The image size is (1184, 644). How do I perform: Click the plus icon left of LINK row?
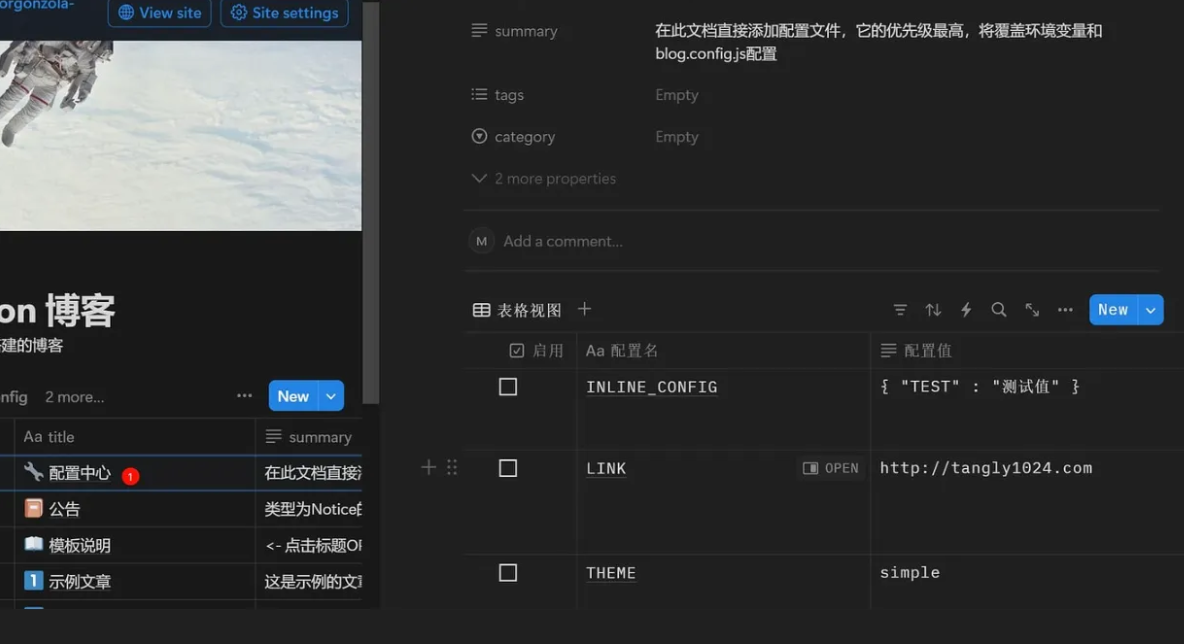(x=428, y=467)
